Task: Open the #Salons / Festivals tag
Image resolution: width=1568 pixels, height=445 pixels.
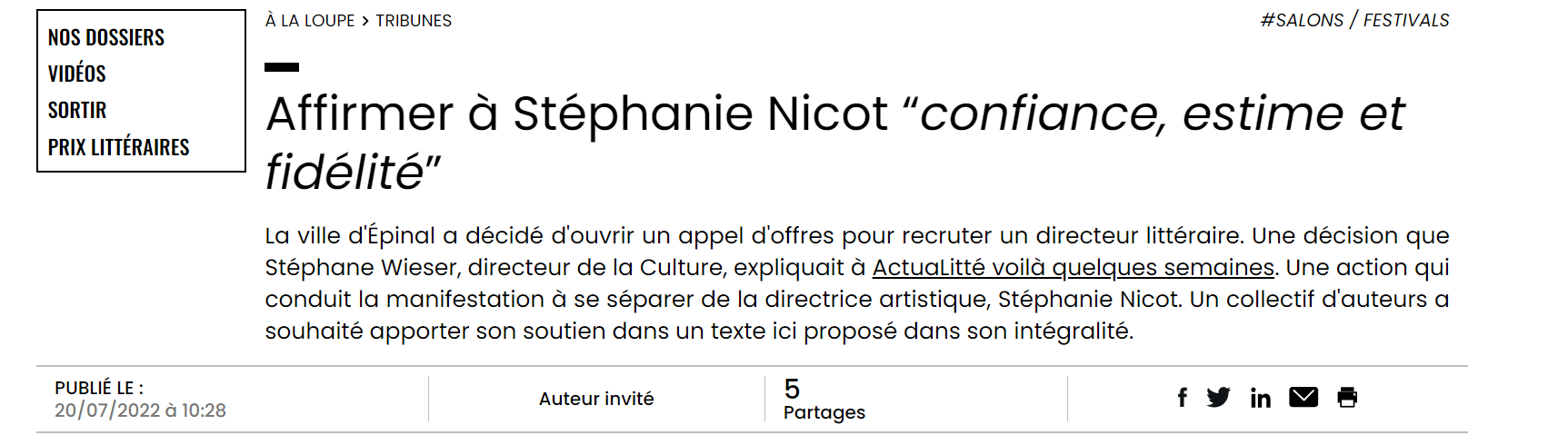Action: (1354, 20)
